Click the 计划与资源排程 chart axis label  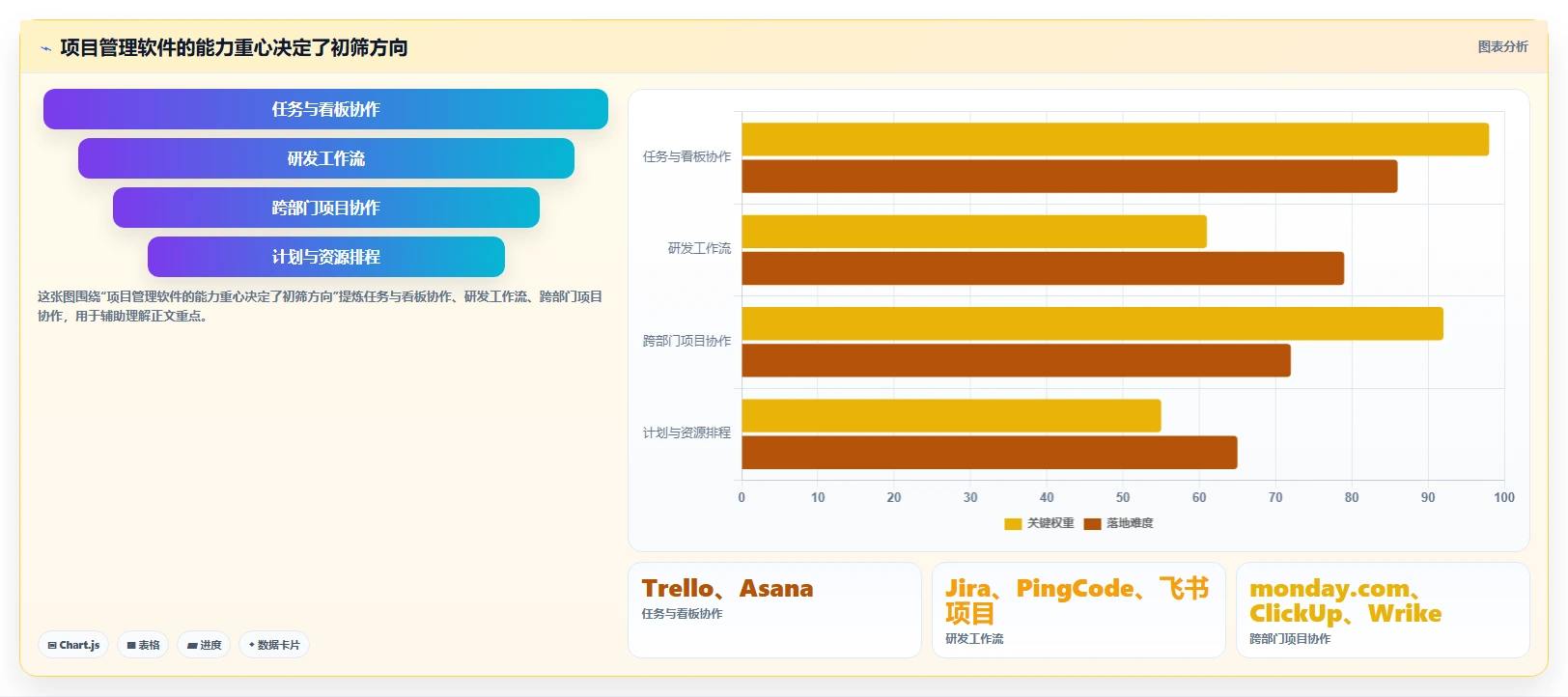coord(686,432)
